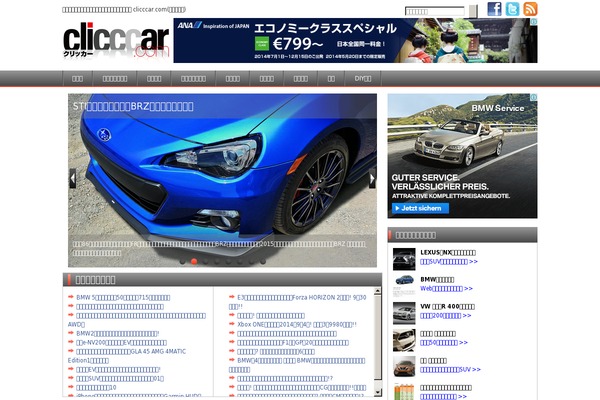
Task: Select the first slideshow indicator dot
Action: 183,261
